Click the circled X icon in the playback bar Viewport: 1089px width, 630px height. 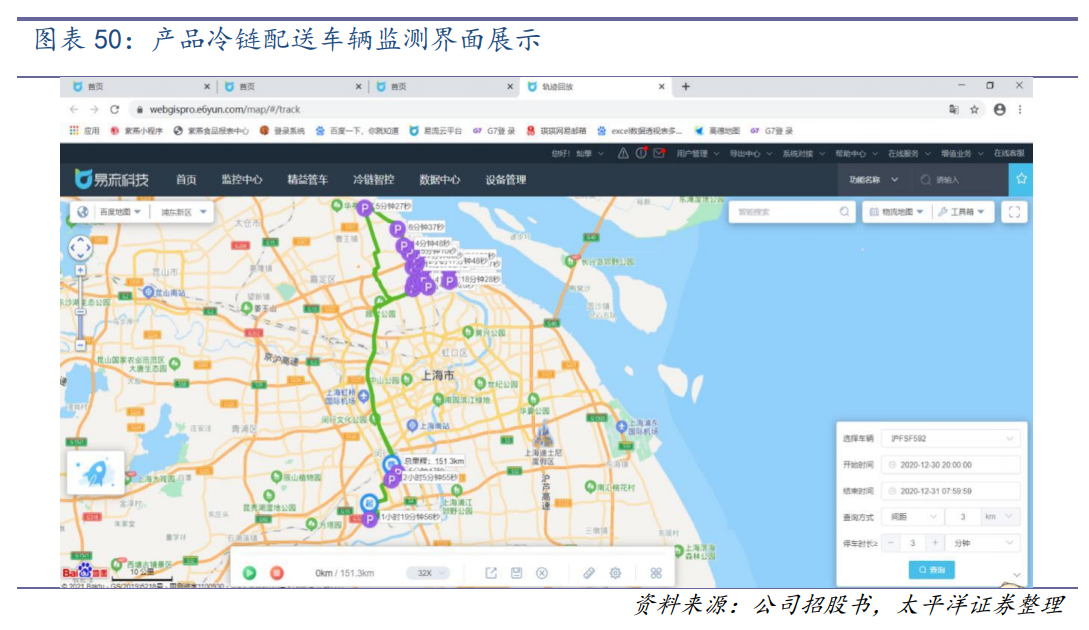542,573
